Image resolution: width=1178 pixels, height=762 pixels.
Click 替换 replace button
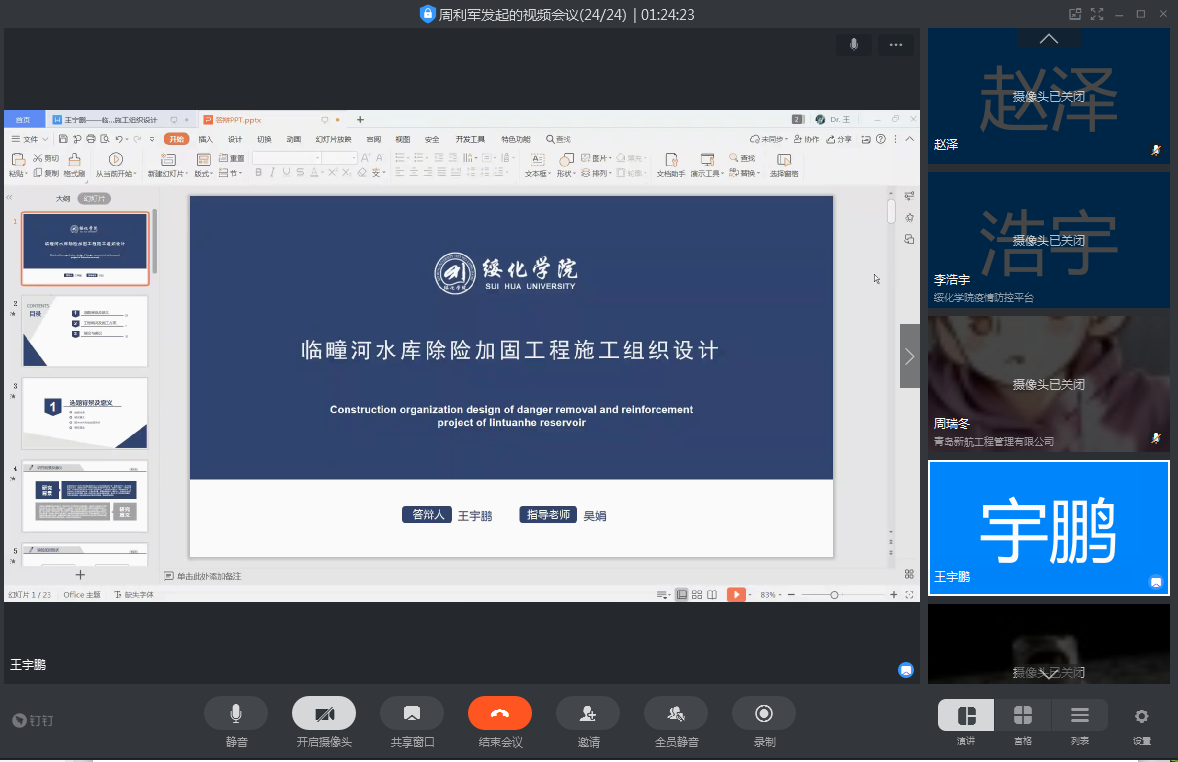pyautogui.click(x=743, y=173)
